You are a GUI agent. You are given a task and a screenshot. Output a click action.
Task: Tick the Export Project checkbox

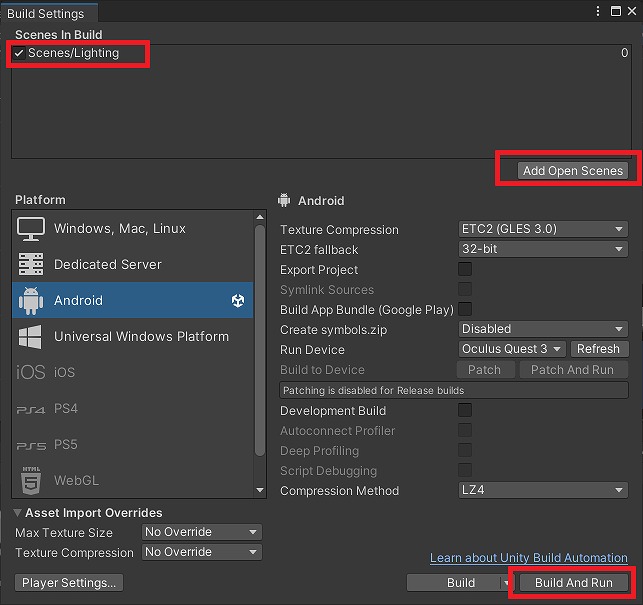click(465, 269)
